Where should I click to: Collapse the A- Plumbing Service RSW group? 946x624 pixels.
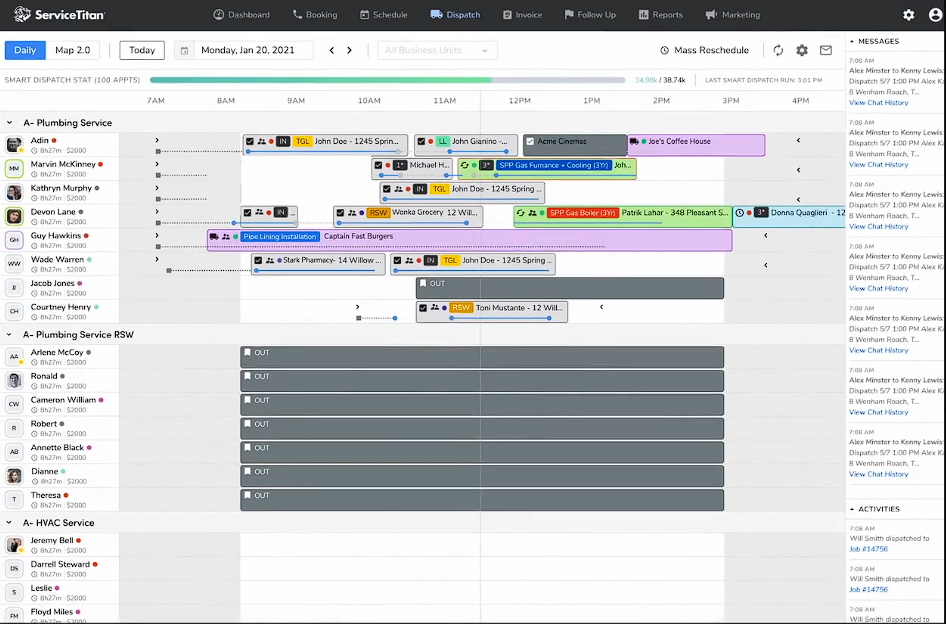pos(9,334)
